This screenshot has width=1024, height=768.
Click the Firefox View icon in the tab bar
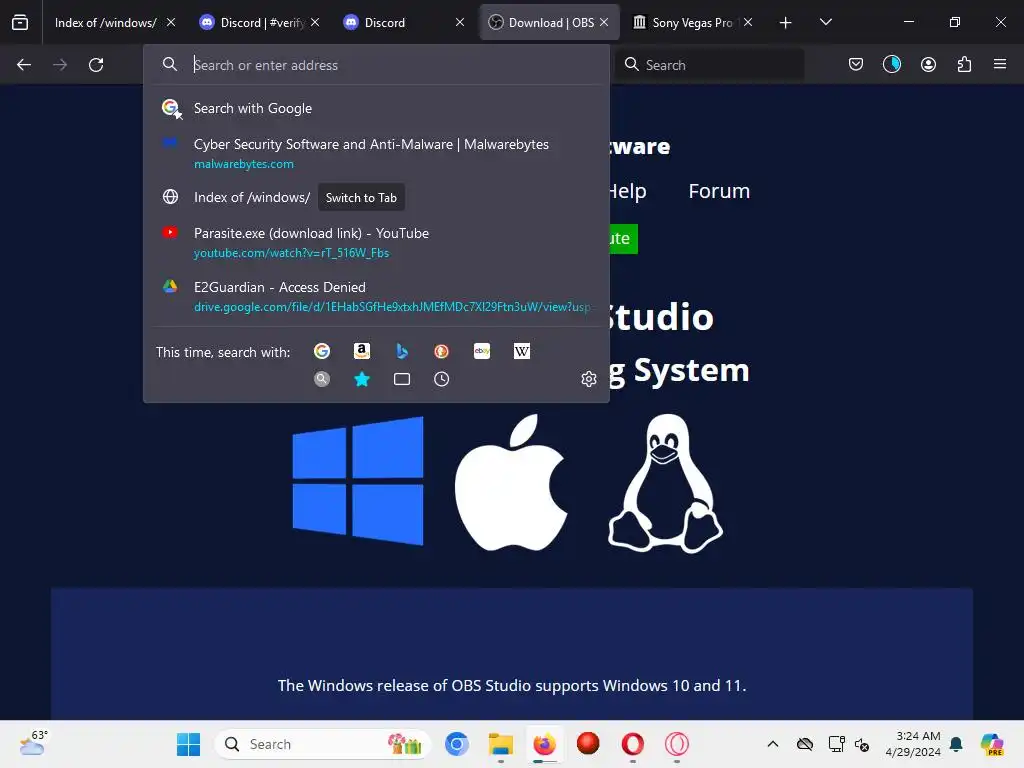coord(20,22)
